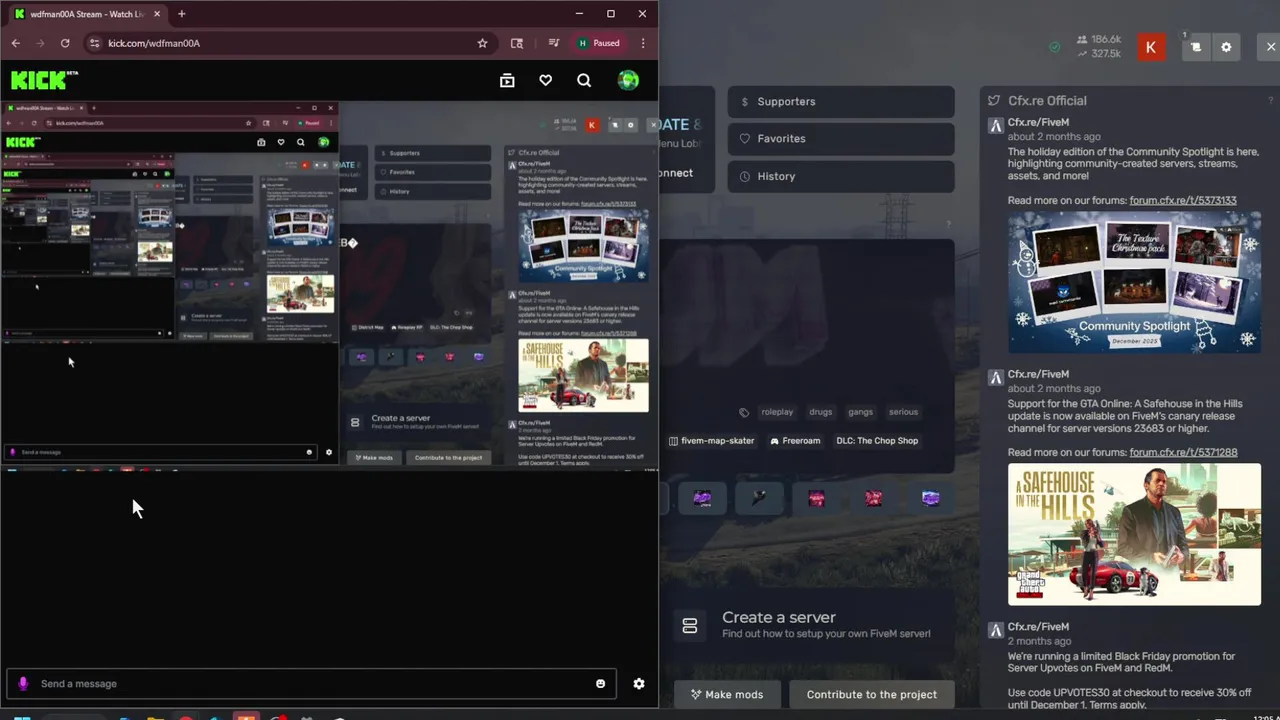Select the drugs tag
Image resolution: width=1280 pixels, height=720 pixels.
(820, 412)
